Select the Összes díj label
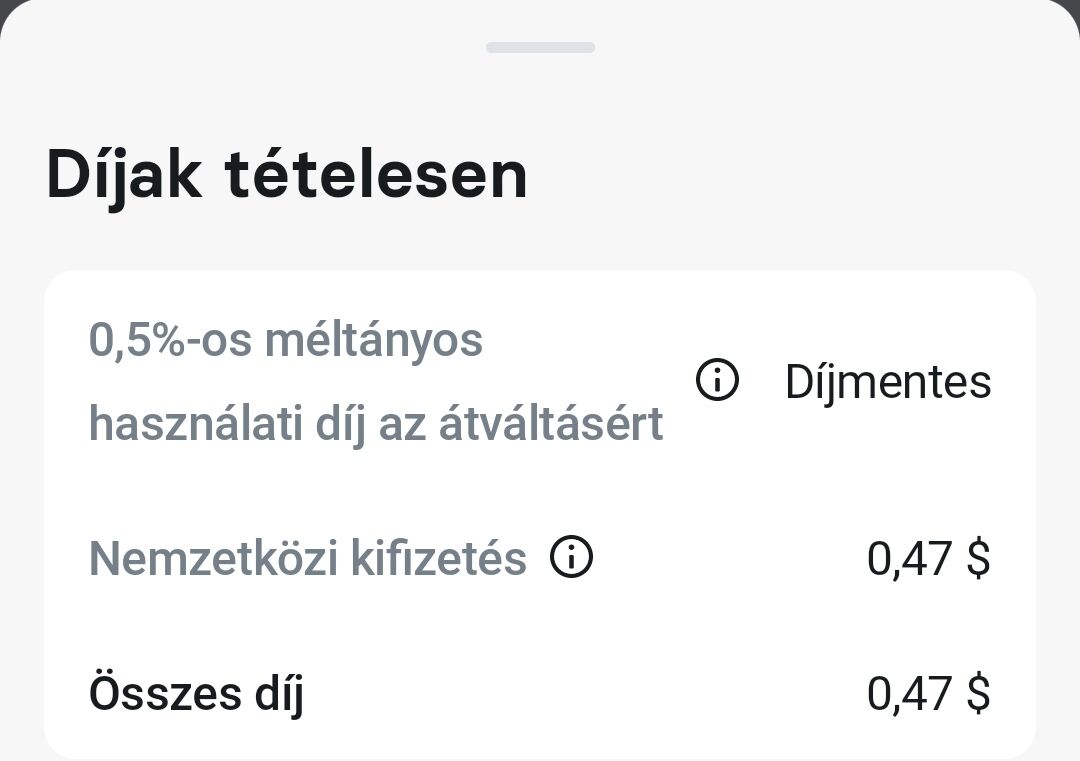1080x761 pixels. pos(196,693)
